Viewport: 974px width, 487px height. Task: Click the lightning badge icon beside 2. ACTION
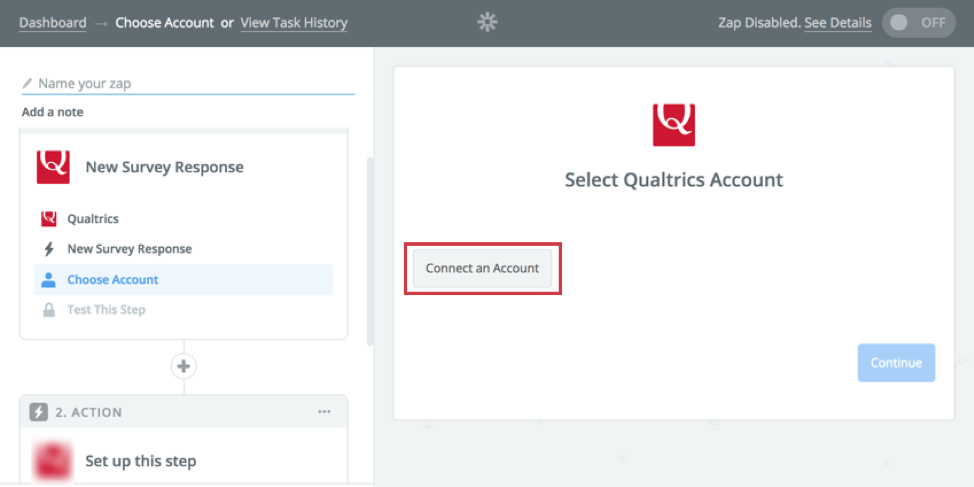[x=39, y=412]
